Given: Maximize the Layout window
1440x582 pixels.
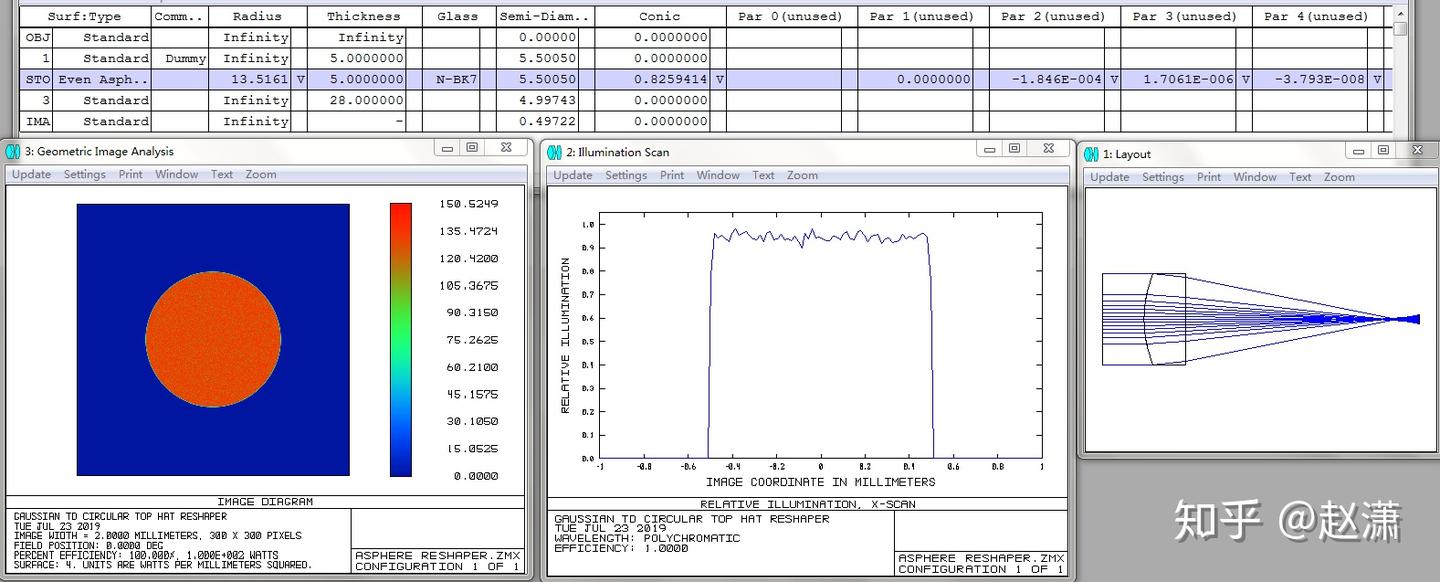Looking at the screenshot, I should [1383, 150].
